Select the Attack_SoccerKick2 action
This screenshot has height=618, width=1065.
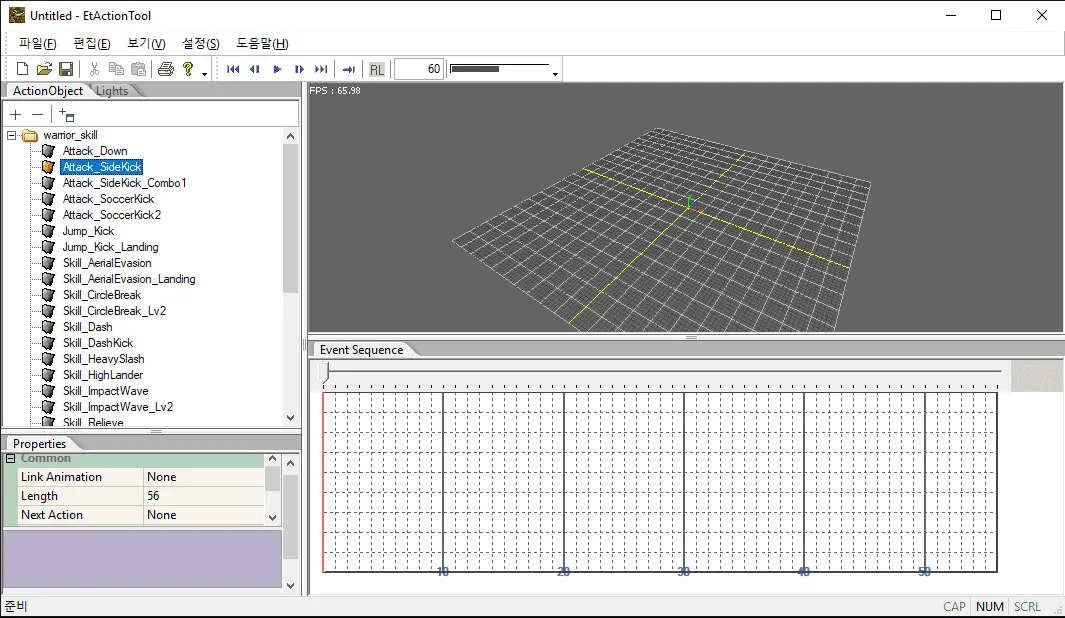[x=111, y=215]
